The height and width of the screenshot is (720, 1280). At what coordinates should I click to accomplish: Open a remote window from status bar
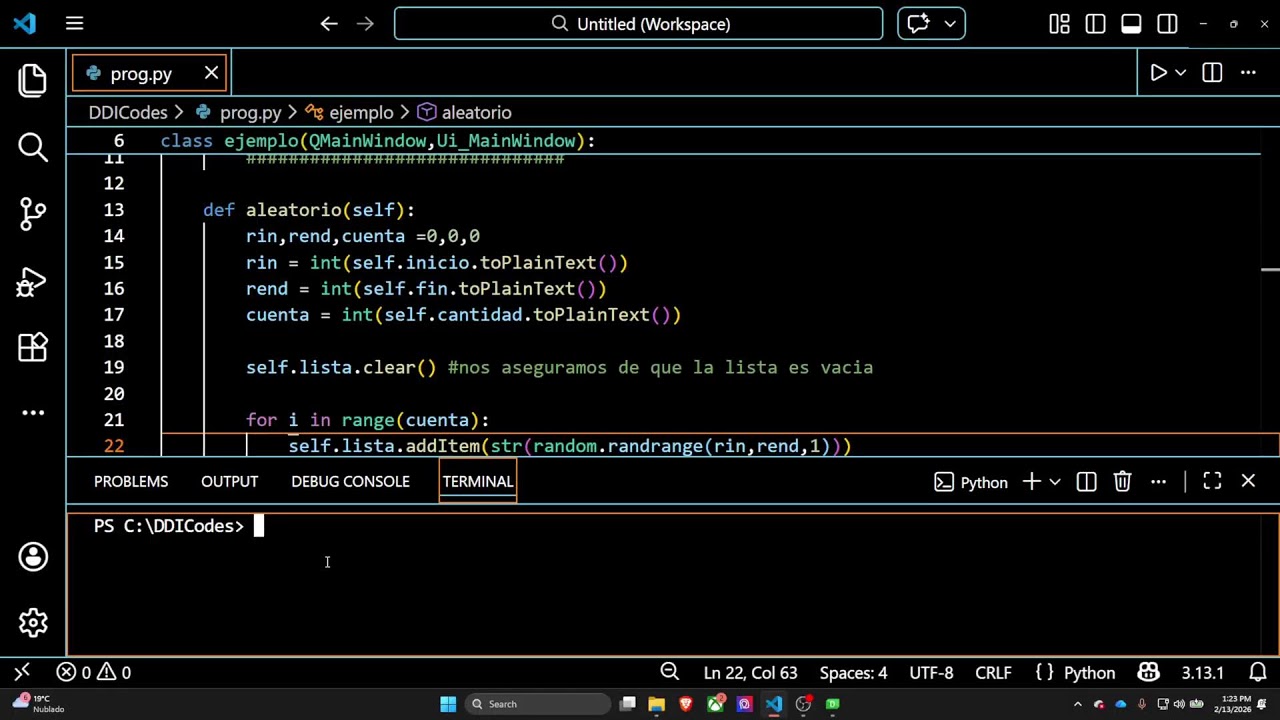click(22, 673)
